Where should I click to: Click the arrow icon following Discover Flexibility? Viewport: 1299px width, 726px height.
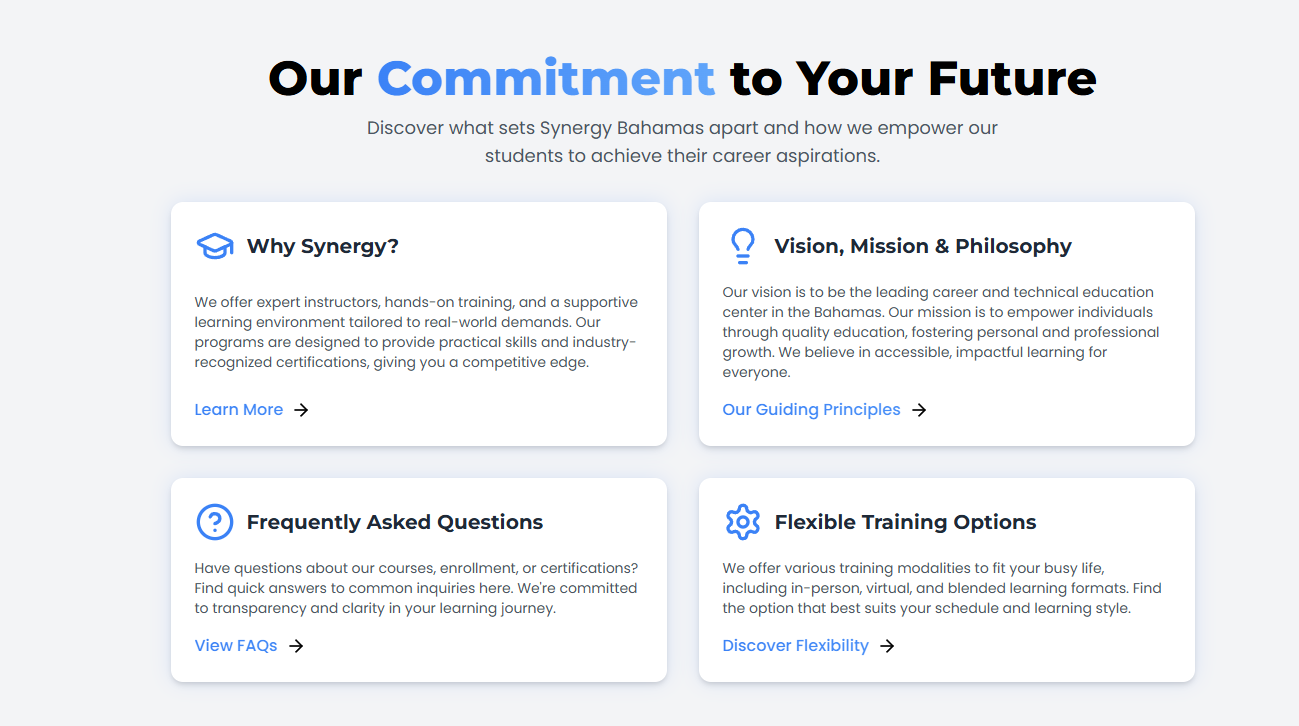886,645
